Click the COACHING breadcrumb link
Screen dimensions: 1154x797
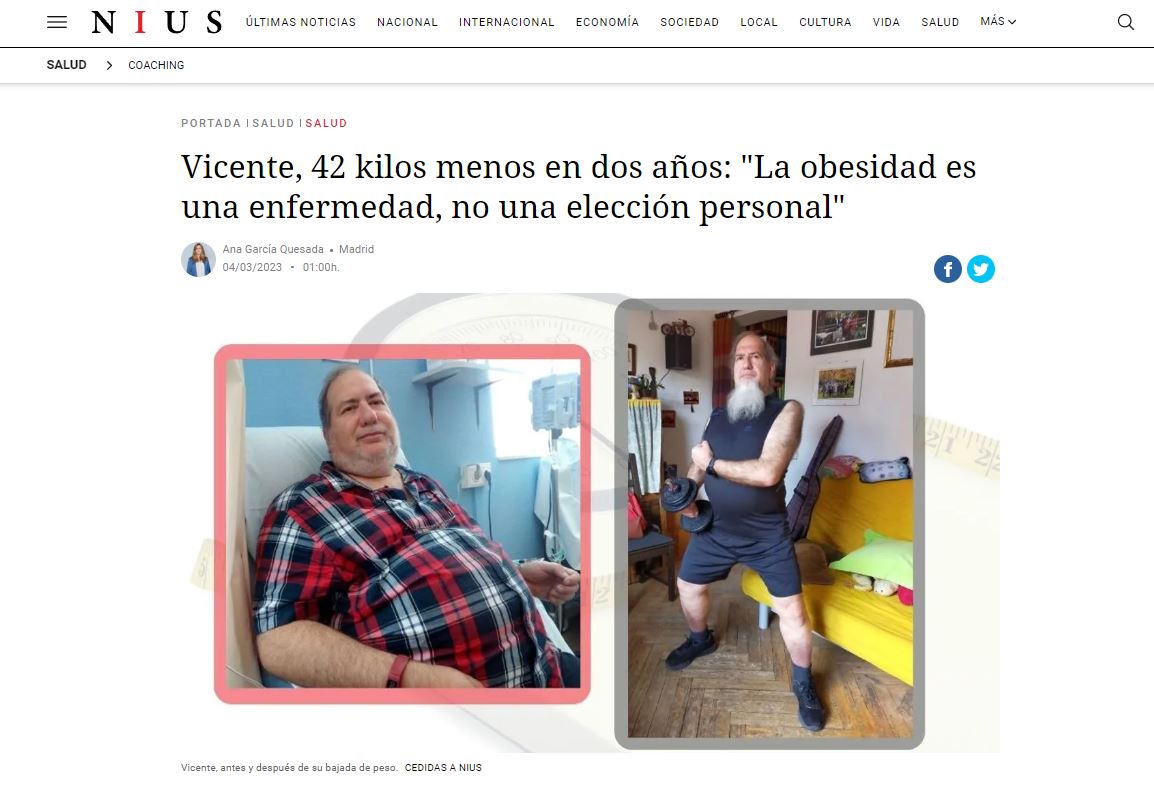click(x=156, y=65)
